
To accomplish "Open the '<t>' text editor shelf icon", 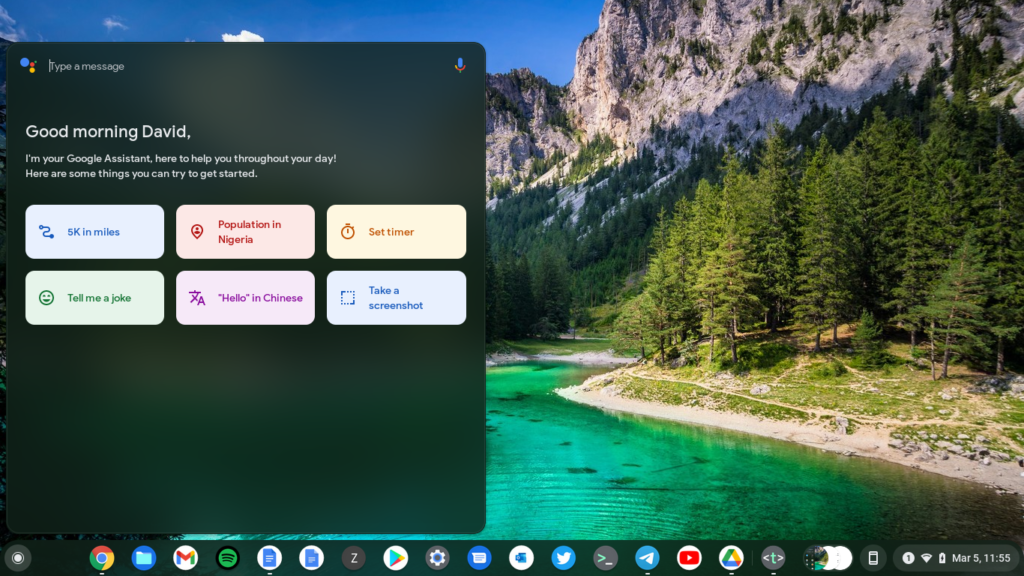I will click(773, 558).
